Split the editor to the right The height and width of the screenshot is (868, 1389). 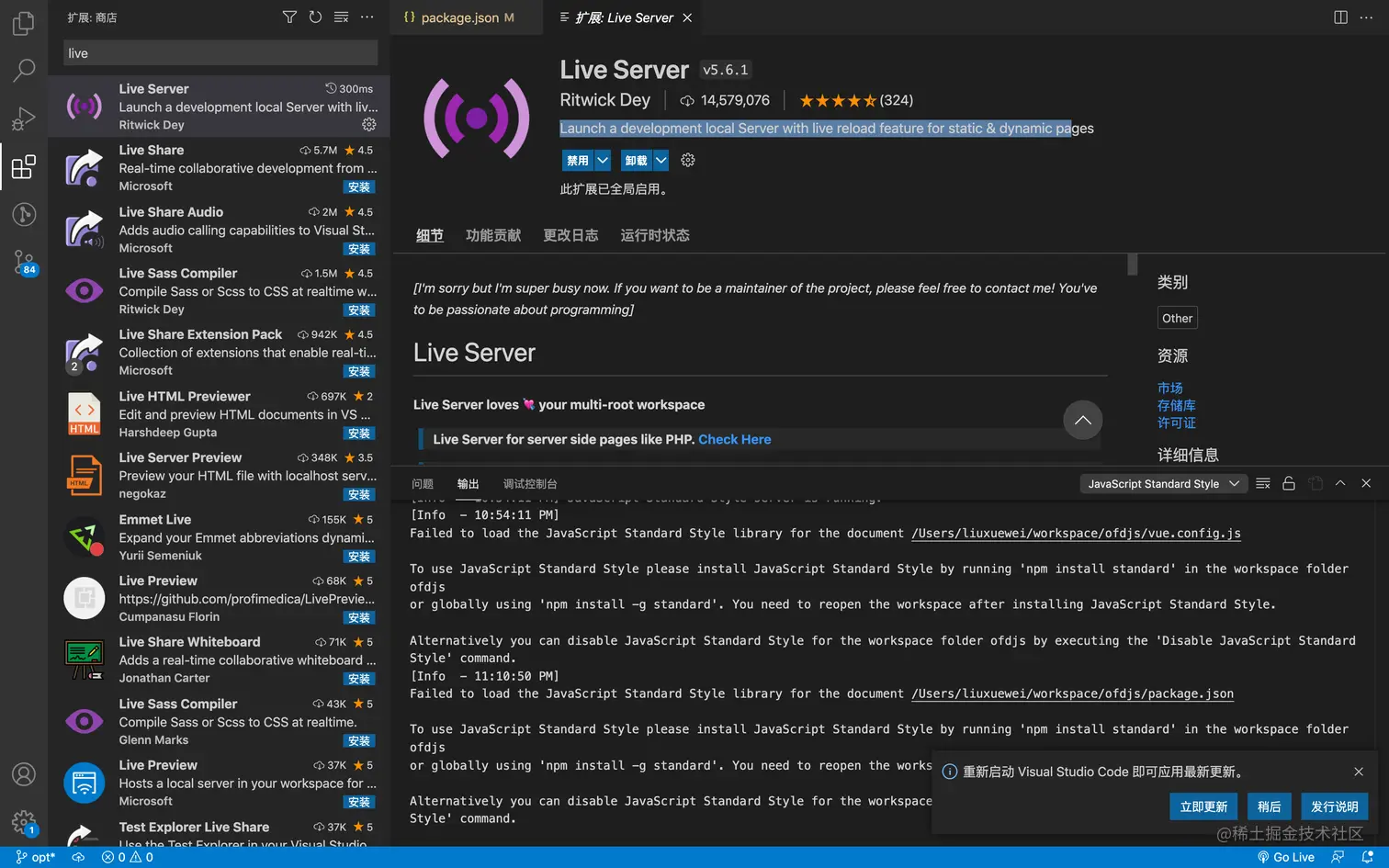(1340, 17)
